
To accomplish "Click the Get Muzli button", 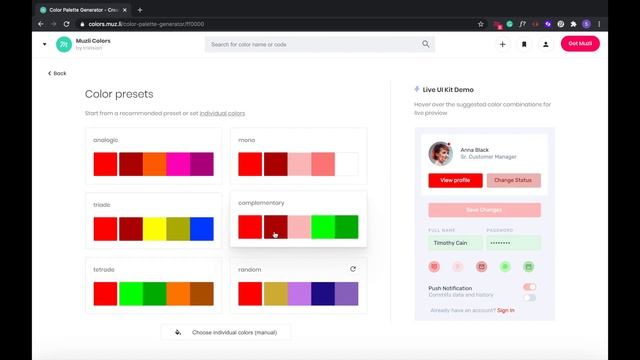I will tap(580, 44).
